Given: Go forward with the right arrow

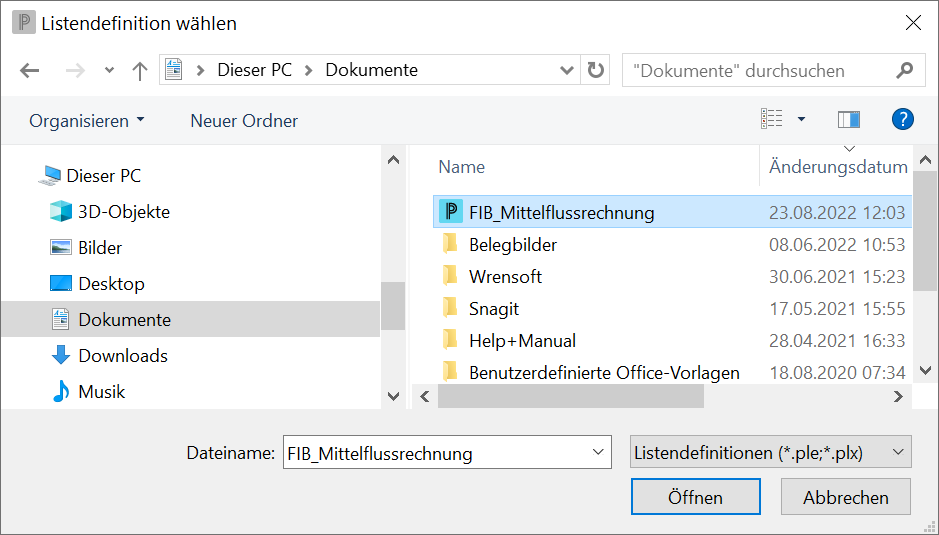Looking at the screenshot, I should 75,71.
